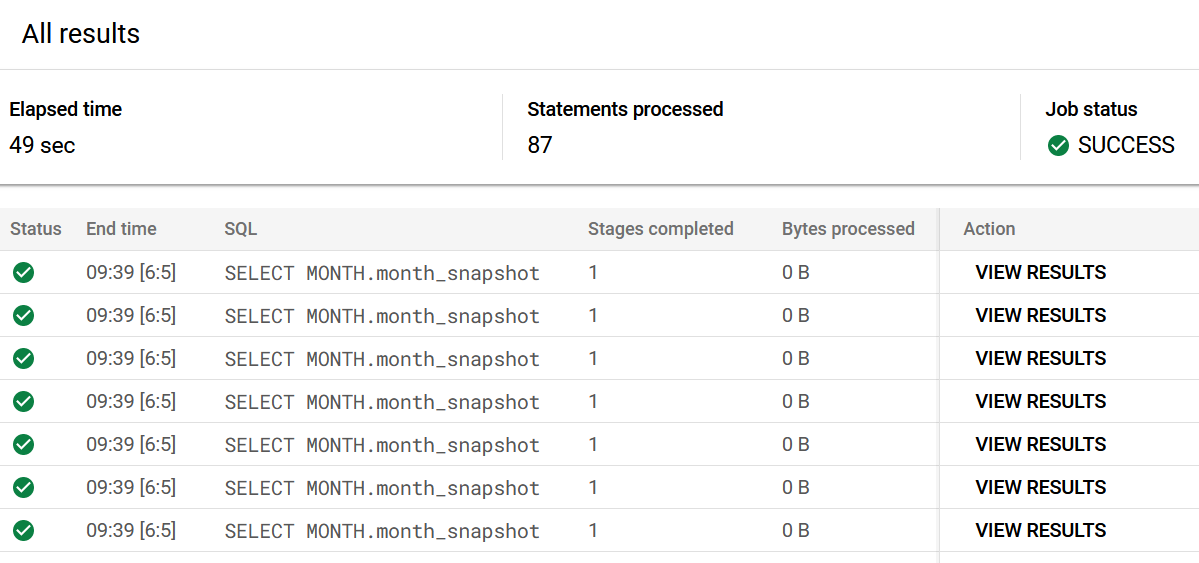Select VIEW RESULTS for the fourth statement
This screenshot has height=563, width=1199.
point(1040,401)
